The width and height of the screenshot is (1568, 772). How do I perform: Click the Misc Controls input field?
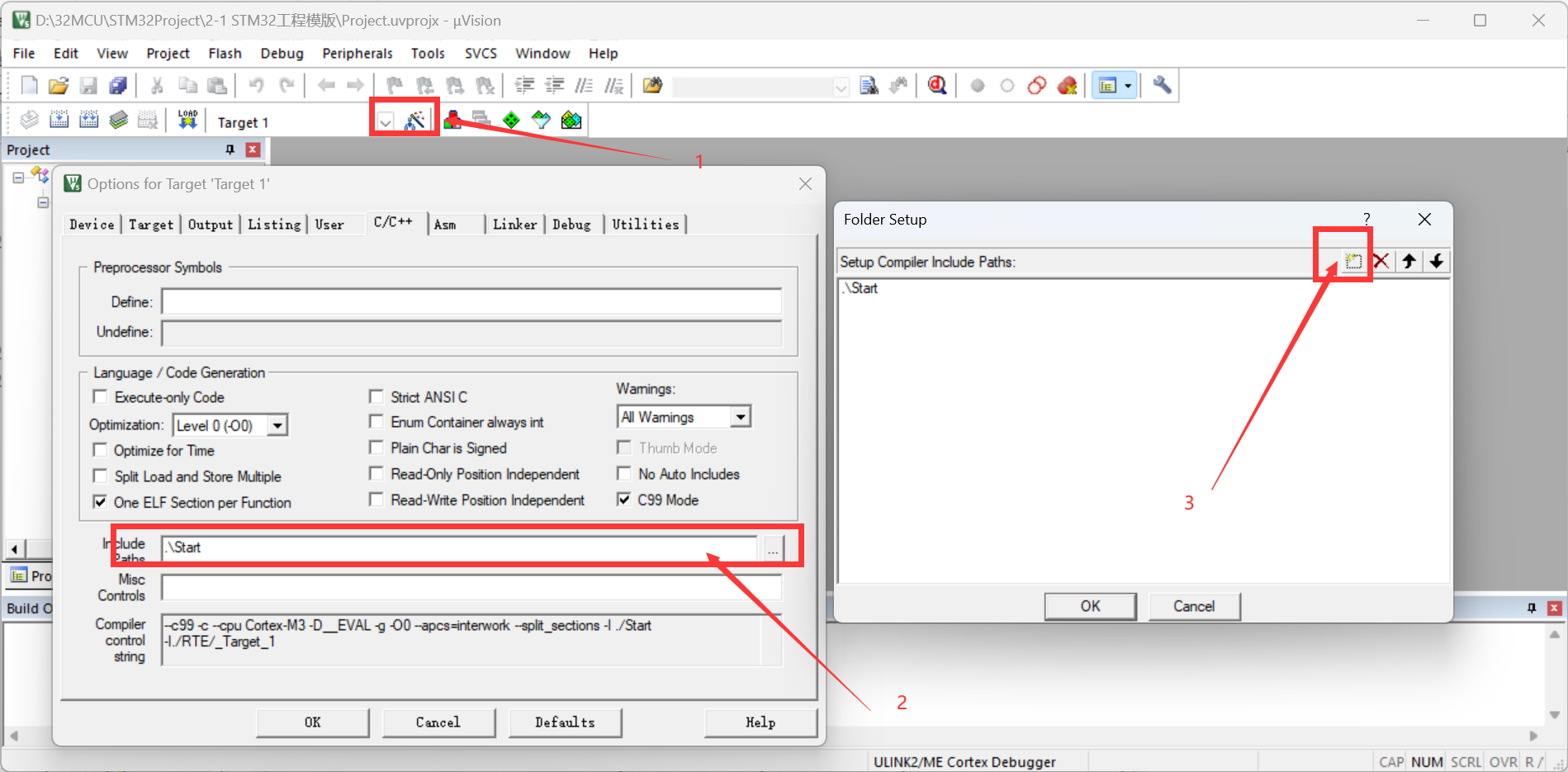(471, 587)
